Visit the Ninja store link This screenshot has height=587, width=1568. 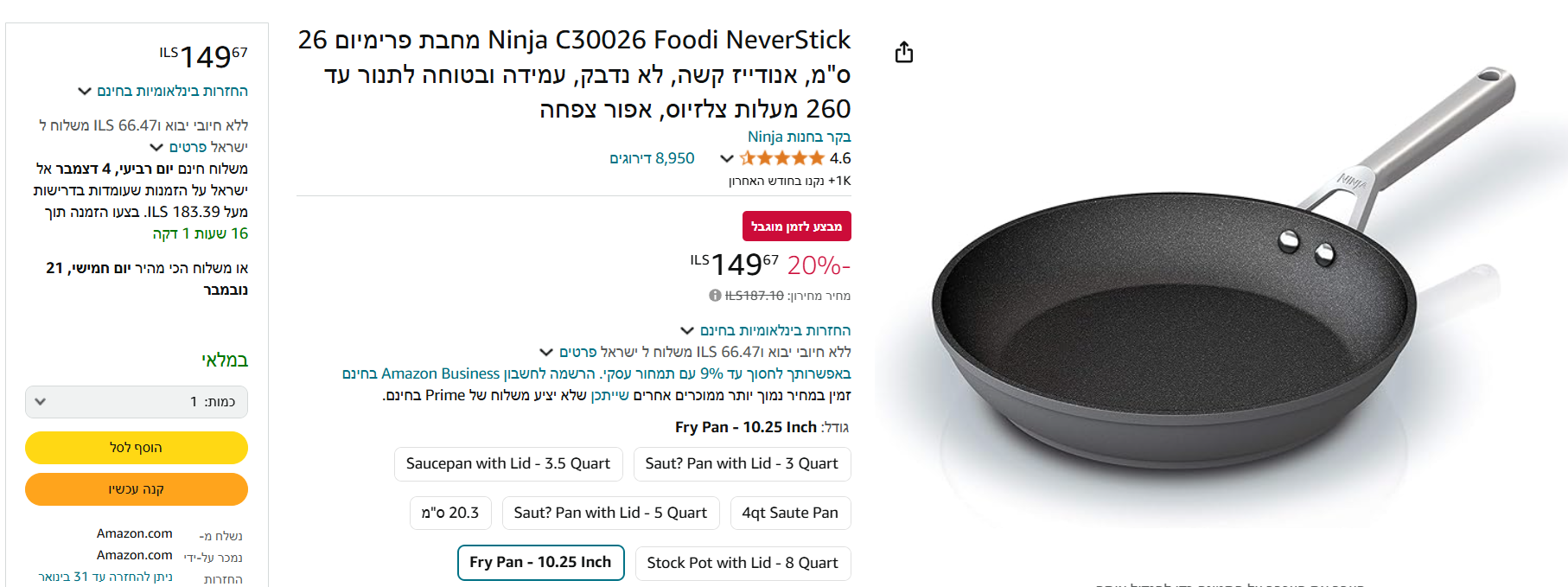point(799,137)
